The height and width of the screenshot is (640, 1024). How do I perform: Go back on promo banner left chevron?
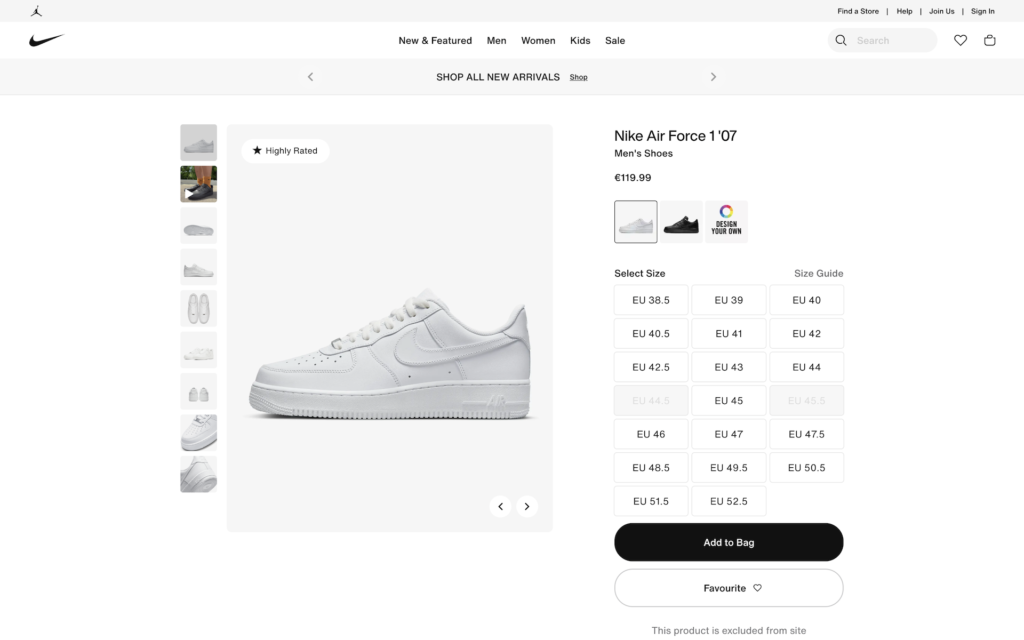pyautogui.click(x=310, y=77)
